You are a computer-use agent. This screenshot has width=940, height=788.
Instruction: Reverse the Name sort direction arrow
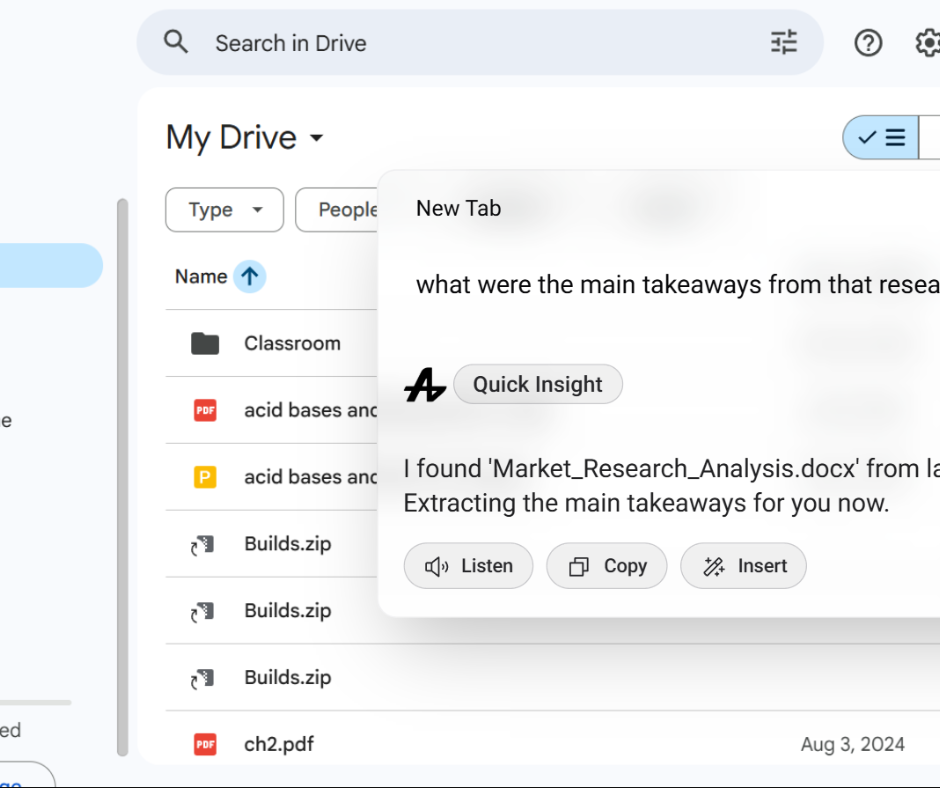pyautogui.click(x=249, y=276)
